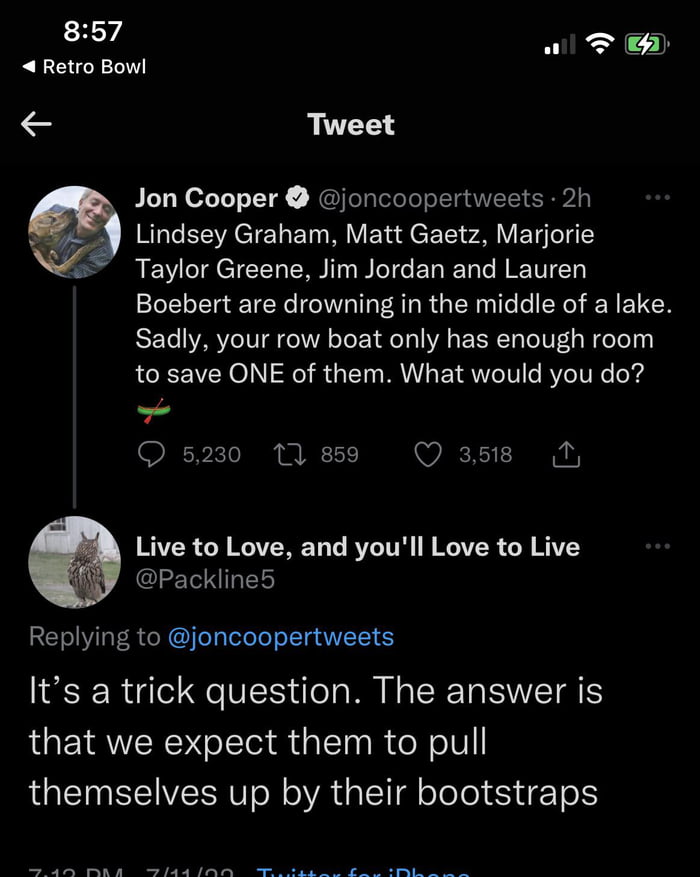Like Jon Cooper's tweet
The image size is (700, 877).
tap(428, 455)
